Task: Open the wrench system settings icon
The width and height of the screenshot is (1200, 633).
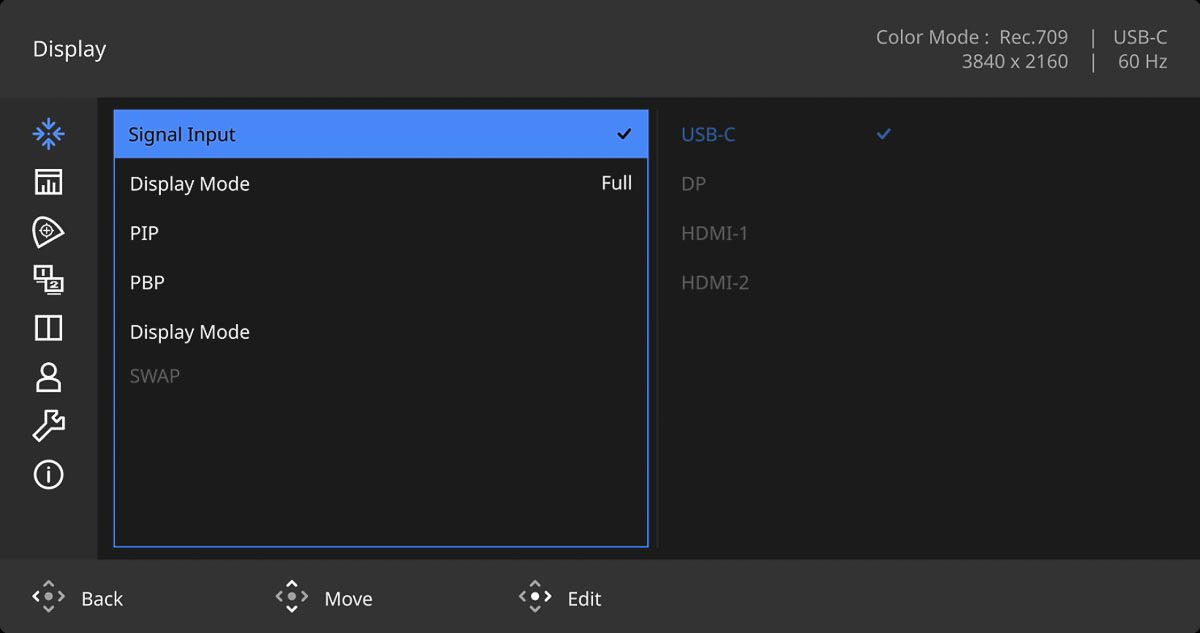Action: [x=48, y=425]
